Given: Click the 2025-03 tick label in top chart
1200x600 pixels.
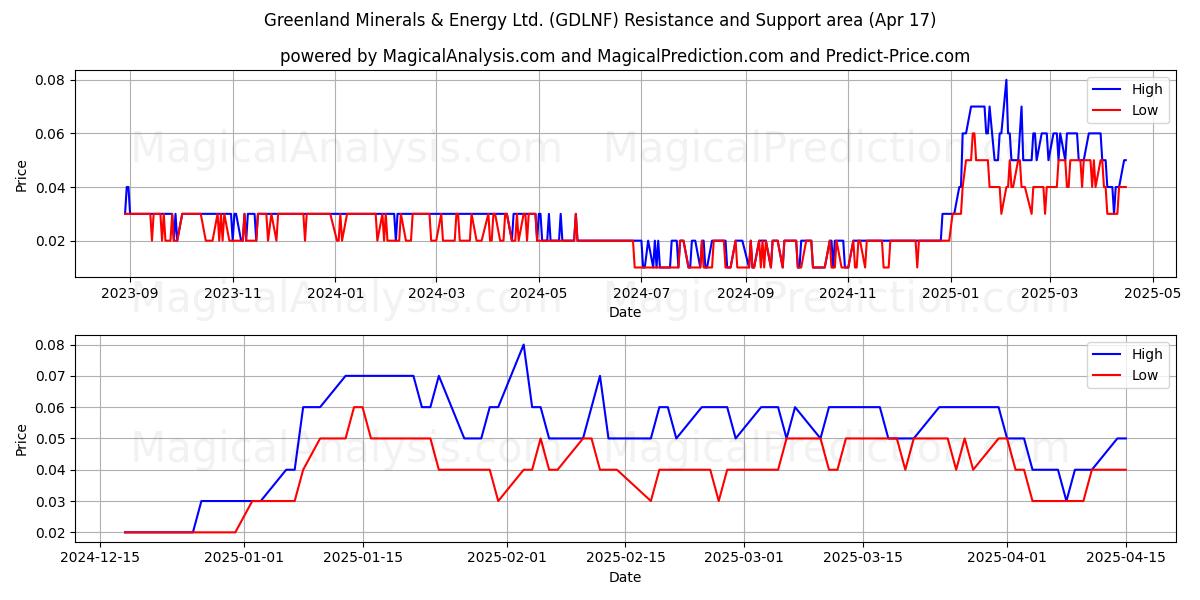Looking at the screenshot, I should [1049, 294].
